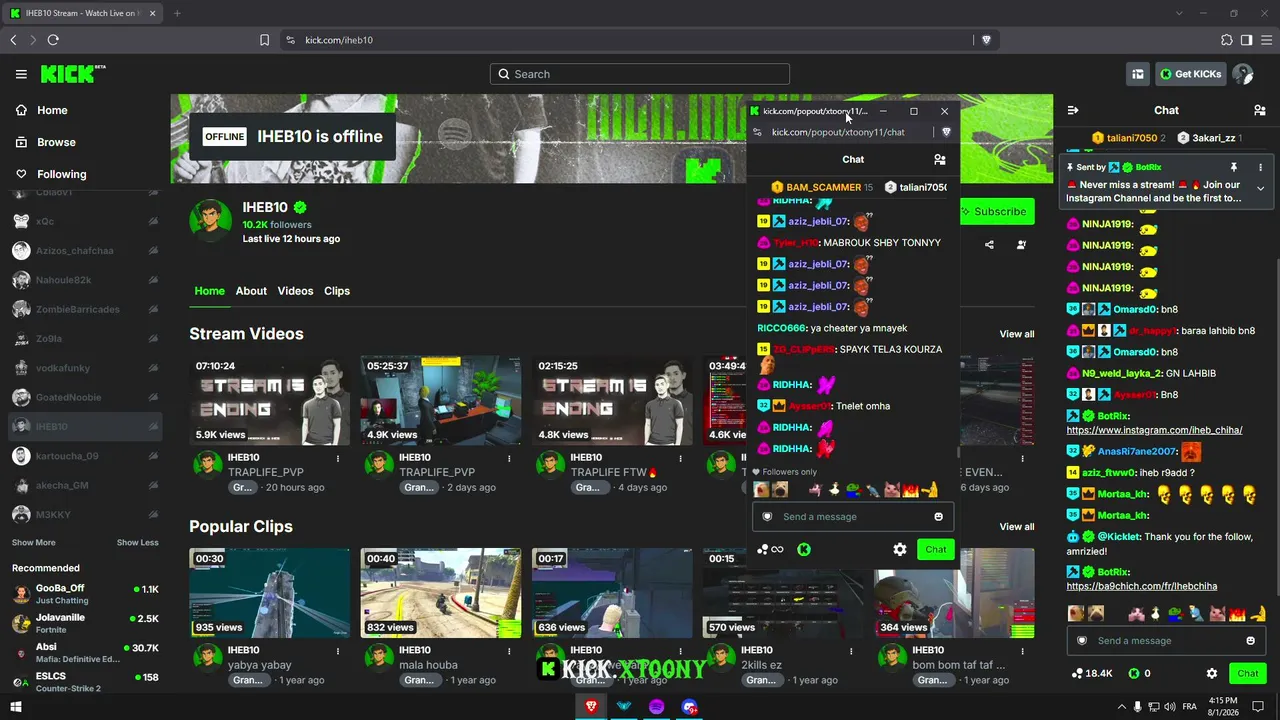Expand the pinned BotRix message
This screenshot has height=720, width=1280.
[x=1260, y=188]
